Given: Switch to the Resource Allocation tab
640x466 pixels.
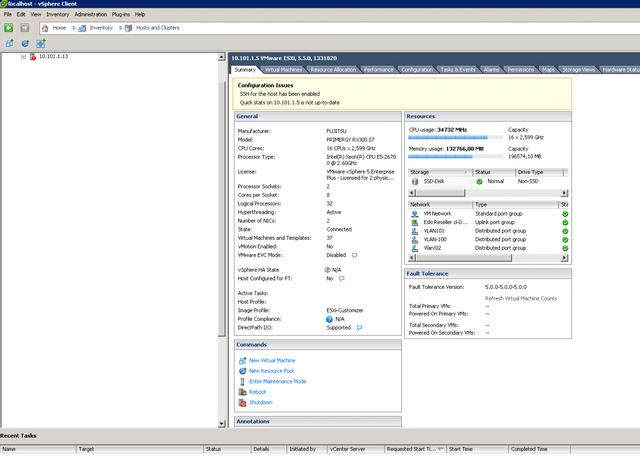Looking at the screenshot, I should pyautogui.click(x=333, y=70).
